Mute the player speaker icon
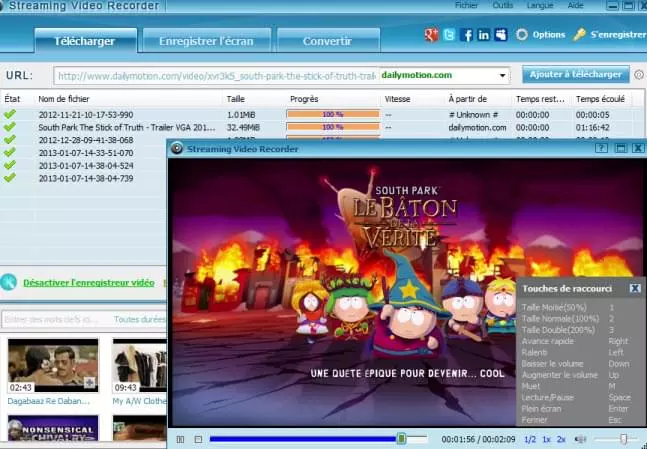Screen dimensions: 647x449 pos(581,440)
